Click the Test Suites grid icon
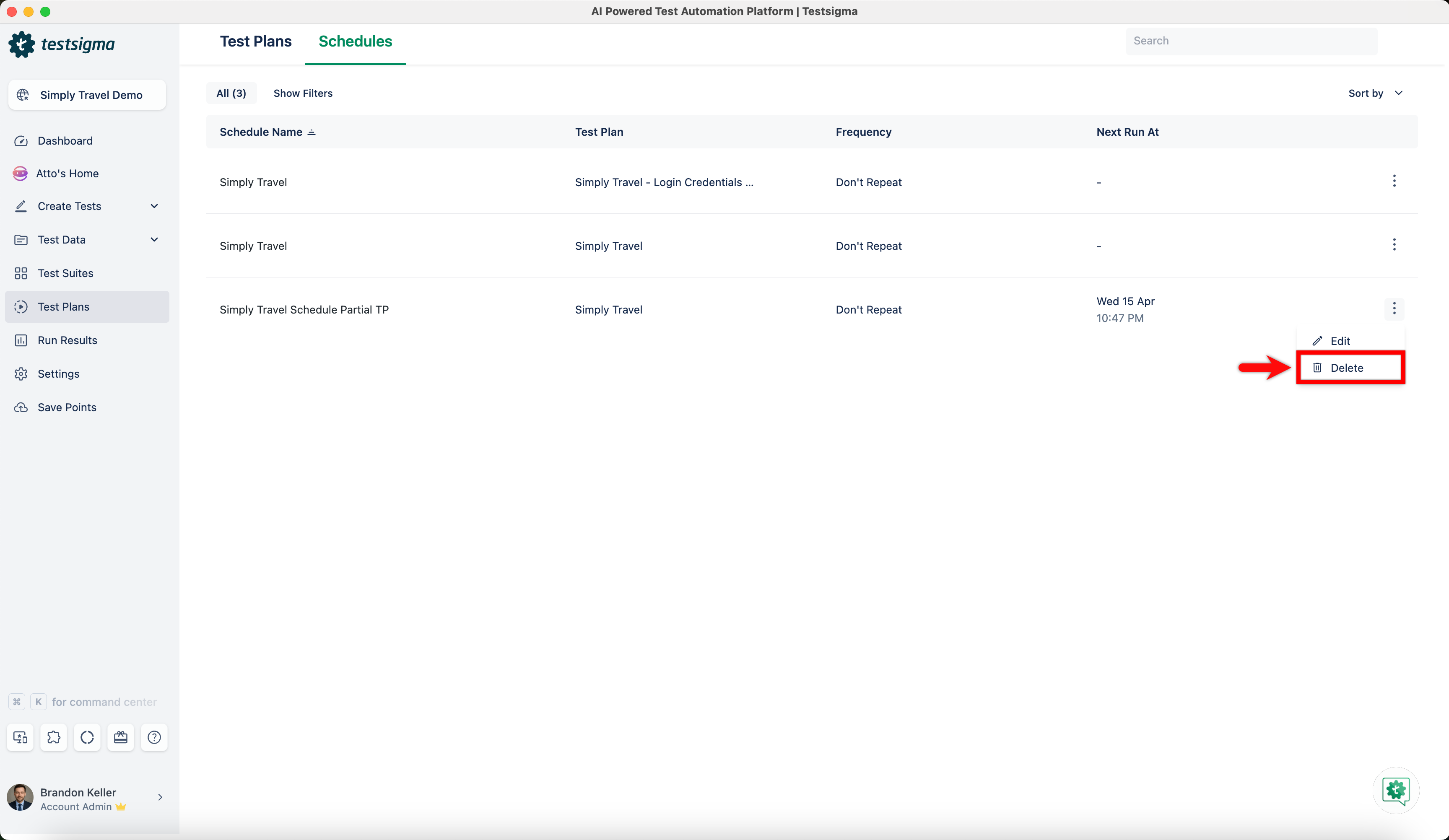The width and height of the screenshot is (1449, 840). click(21, 273)
